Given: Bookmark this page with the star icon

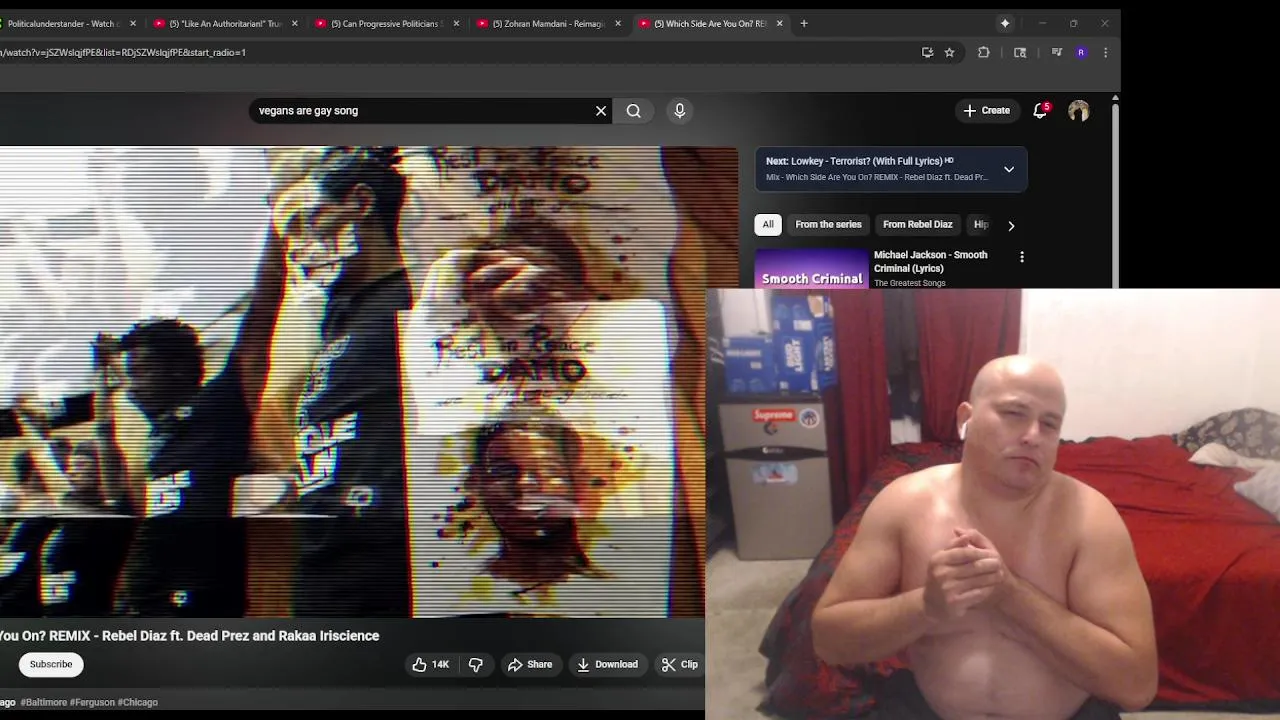Looking at the screenshot, I should coord(950,52).
